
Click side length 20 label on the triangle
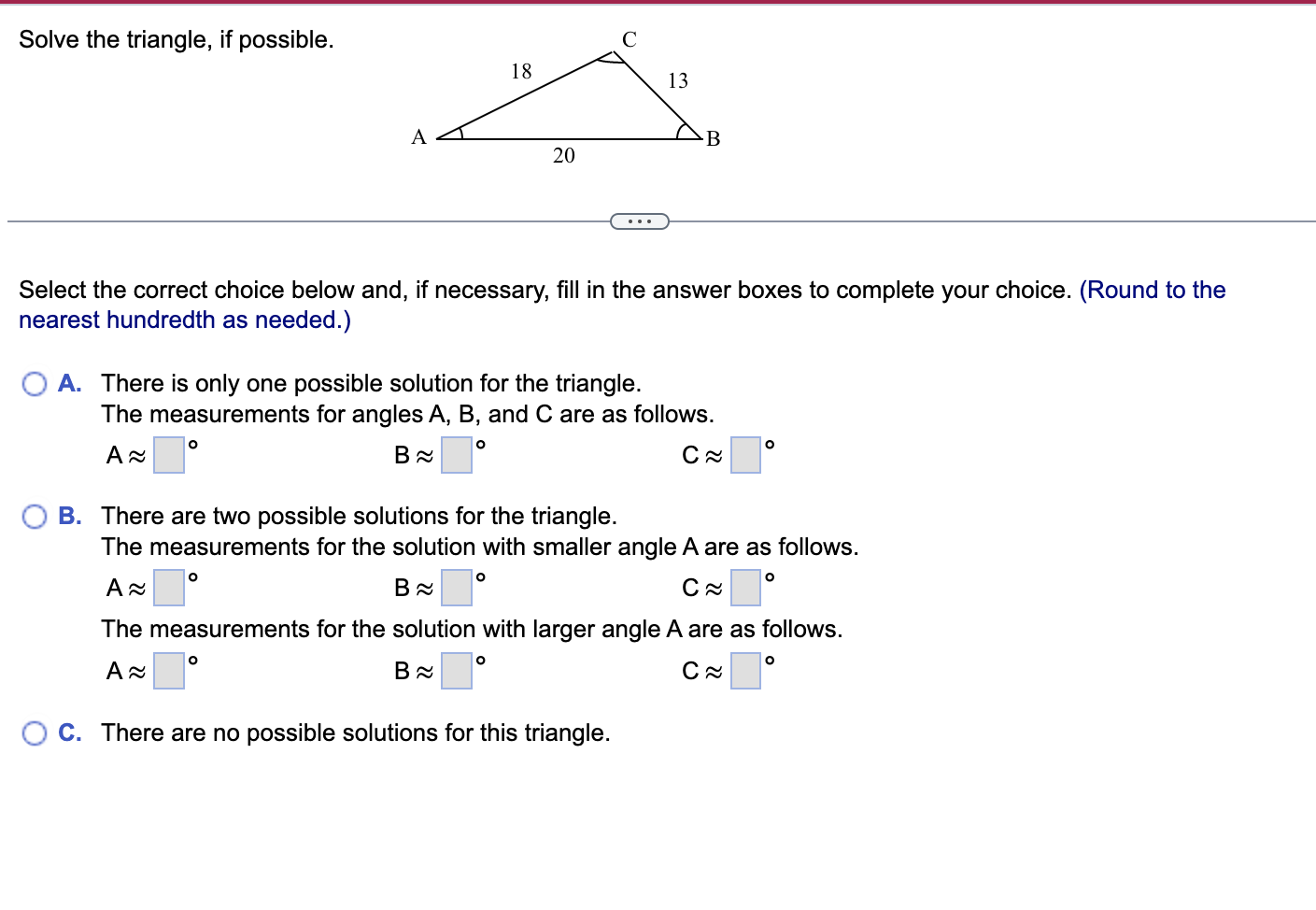coord(564,156)
